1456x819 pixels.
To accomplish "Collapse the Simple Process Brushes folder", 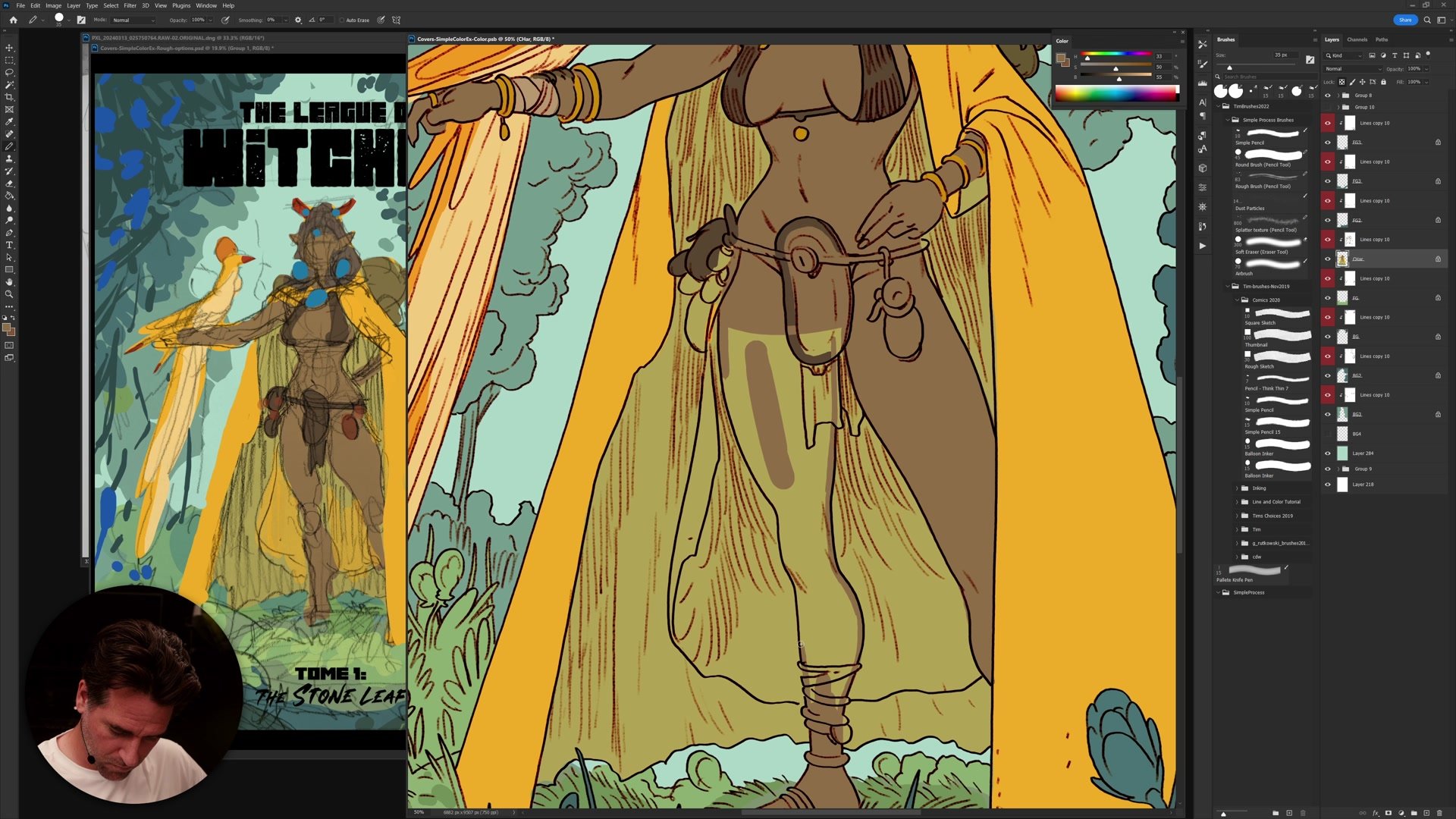I will click(1228, 120).
